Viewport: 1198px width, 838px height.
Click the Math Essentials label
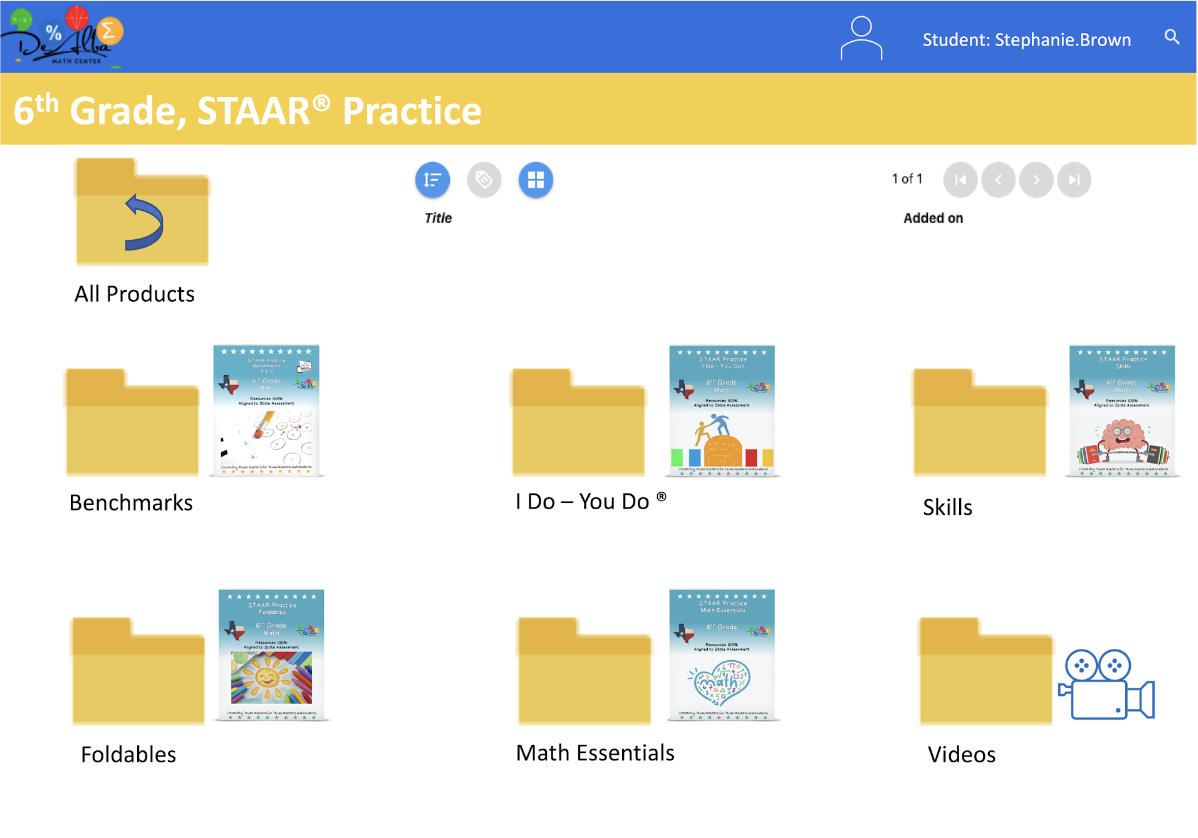tap(595, 753)
